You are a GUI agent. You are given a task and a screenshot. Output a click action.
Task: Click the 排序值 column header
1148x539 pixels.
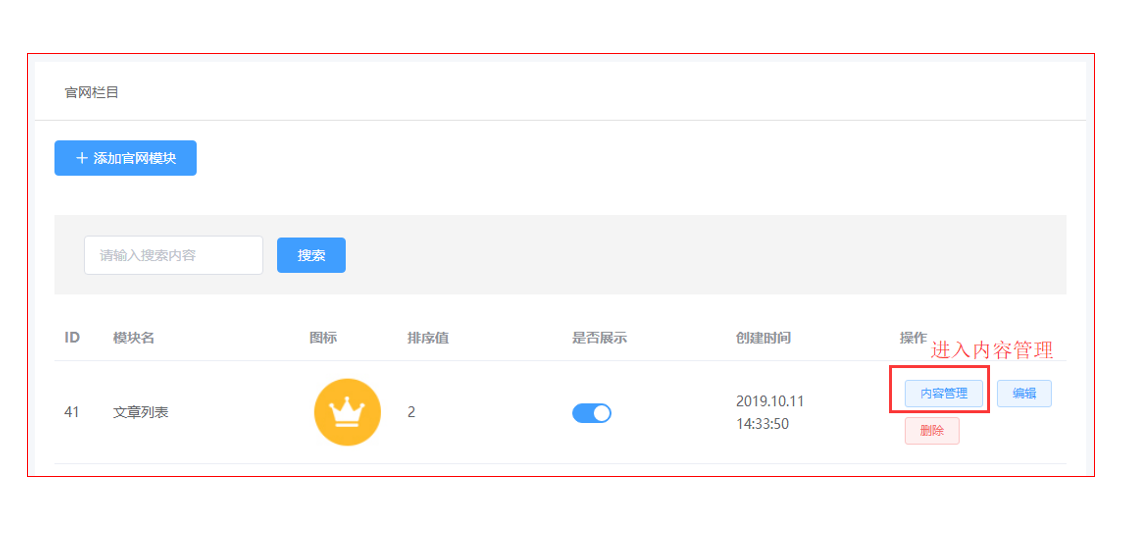[428, 338]
